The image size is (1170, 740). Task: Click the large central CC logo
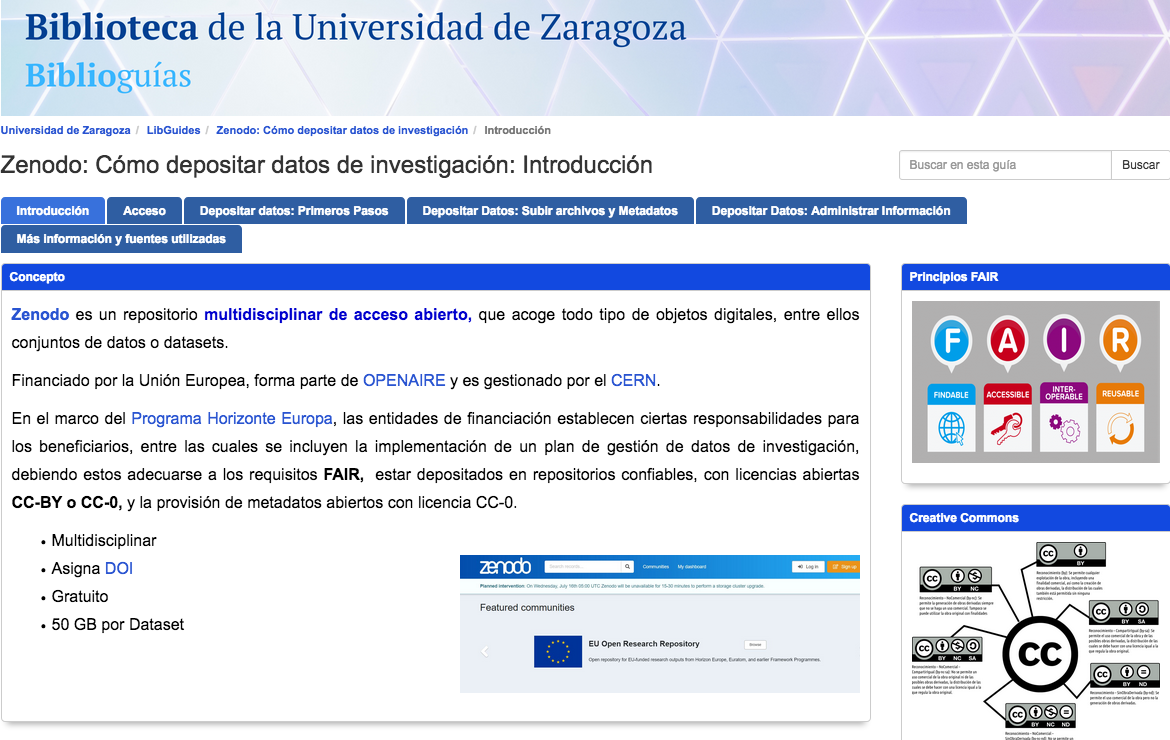point(1039,653)
